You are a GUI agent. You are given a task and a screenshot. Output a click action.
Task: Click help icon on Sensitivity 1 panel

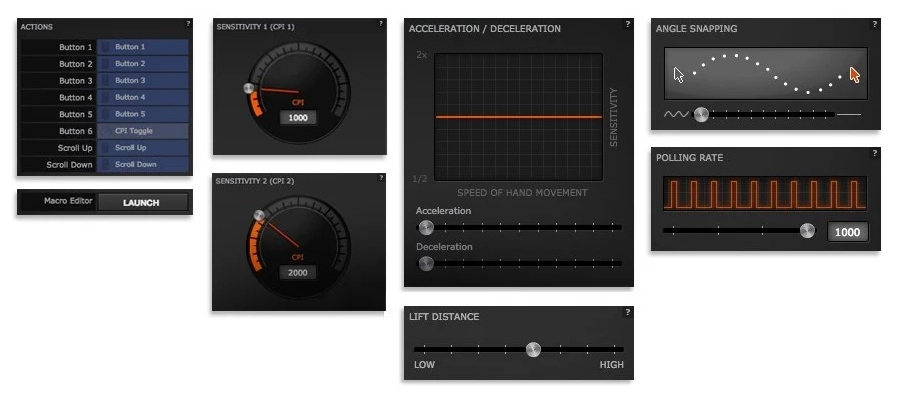(x=381, y=23)
